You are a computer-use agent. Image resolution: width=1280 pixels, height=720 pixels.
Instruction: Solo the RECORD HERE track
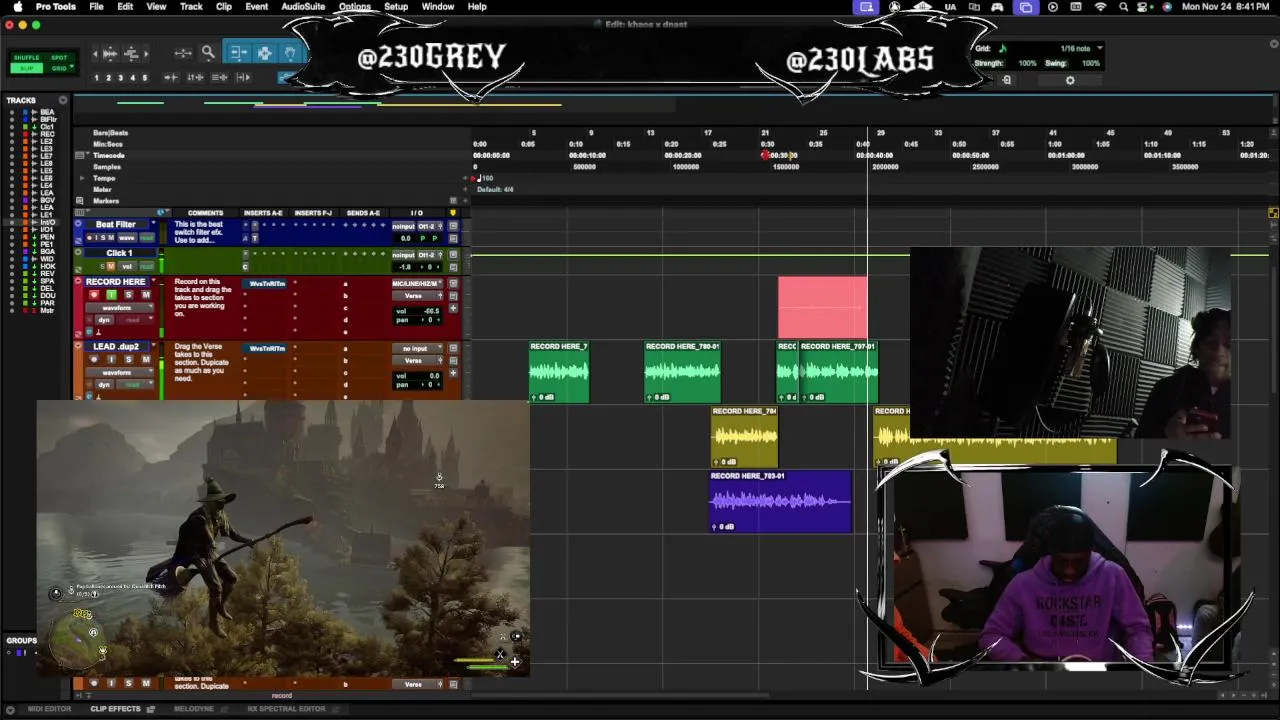128,295
